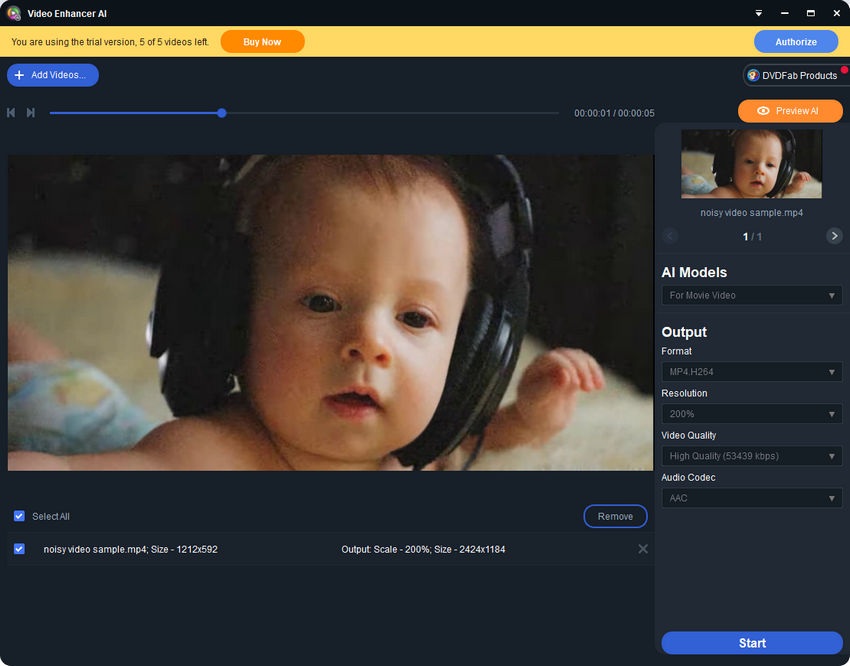Click the previous frame playback icon
This screenshot has height=666, width=850.
click(x=11, y=113)
